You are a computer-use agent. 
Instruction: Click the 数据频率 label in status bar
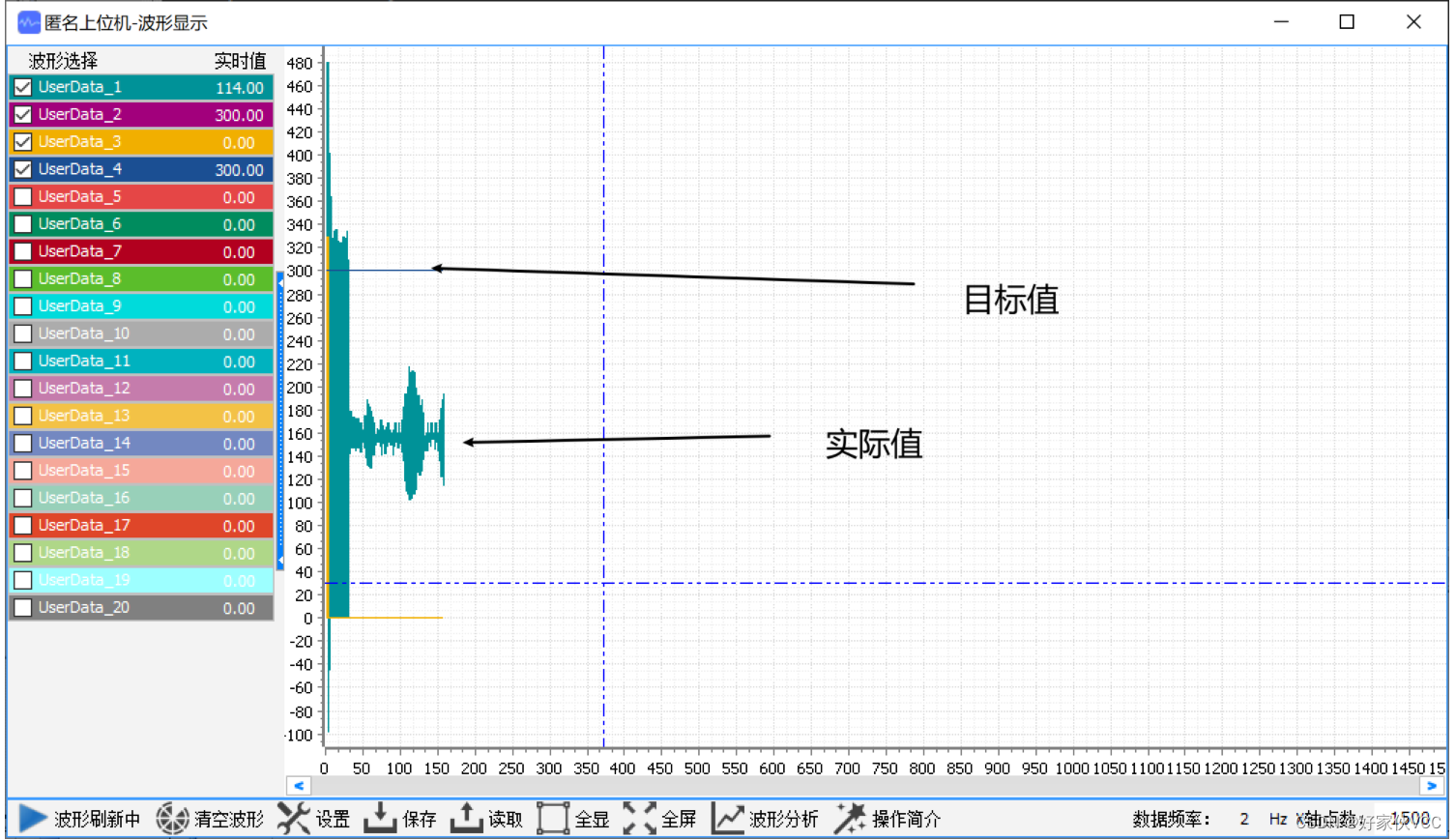1171,819
